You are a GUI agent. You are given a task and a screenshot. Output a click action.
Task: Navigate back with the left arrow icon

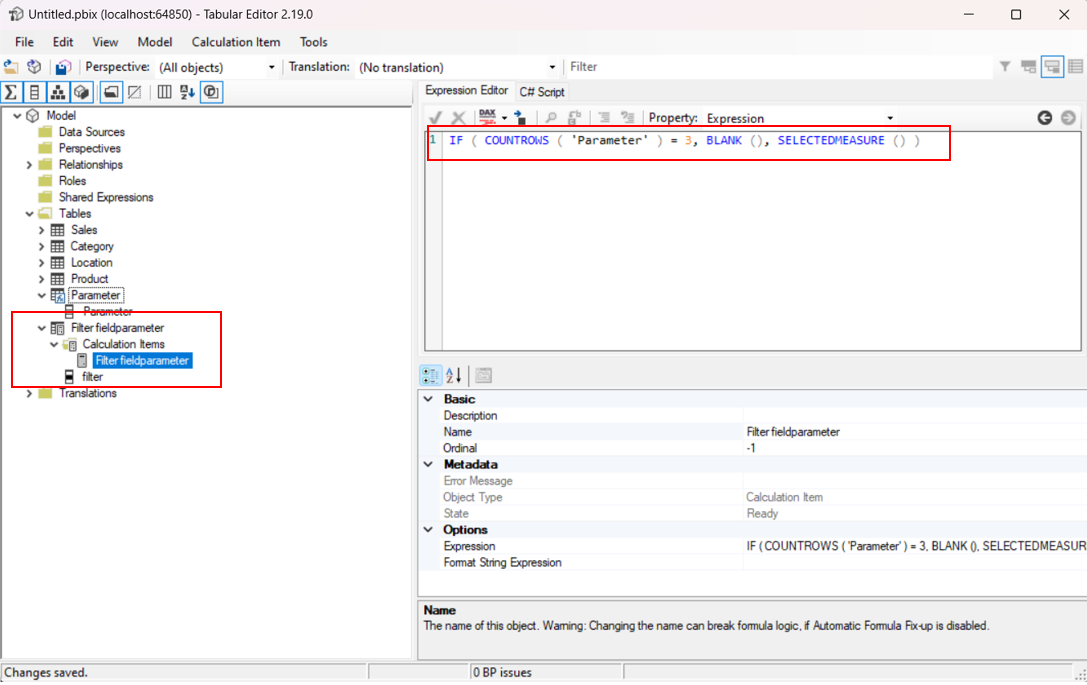click(x=1045, y=118)
